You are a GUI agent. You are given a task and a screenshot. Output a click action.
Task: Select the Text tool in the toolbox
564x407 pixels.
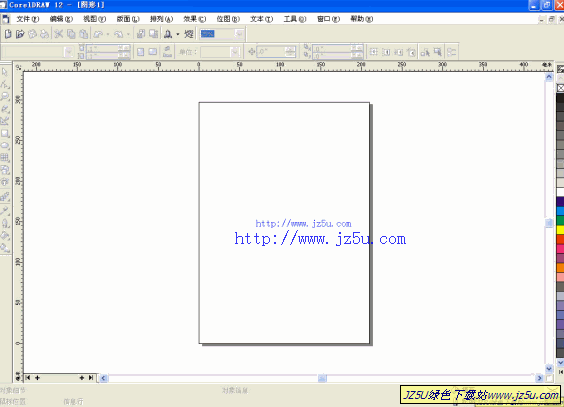click(5, 182)
